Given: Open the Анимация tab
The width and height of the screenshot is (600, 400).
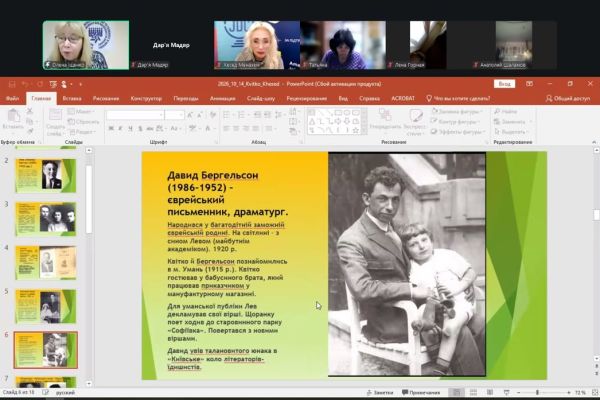Looking at the screenshot, I should click(222, 98).
